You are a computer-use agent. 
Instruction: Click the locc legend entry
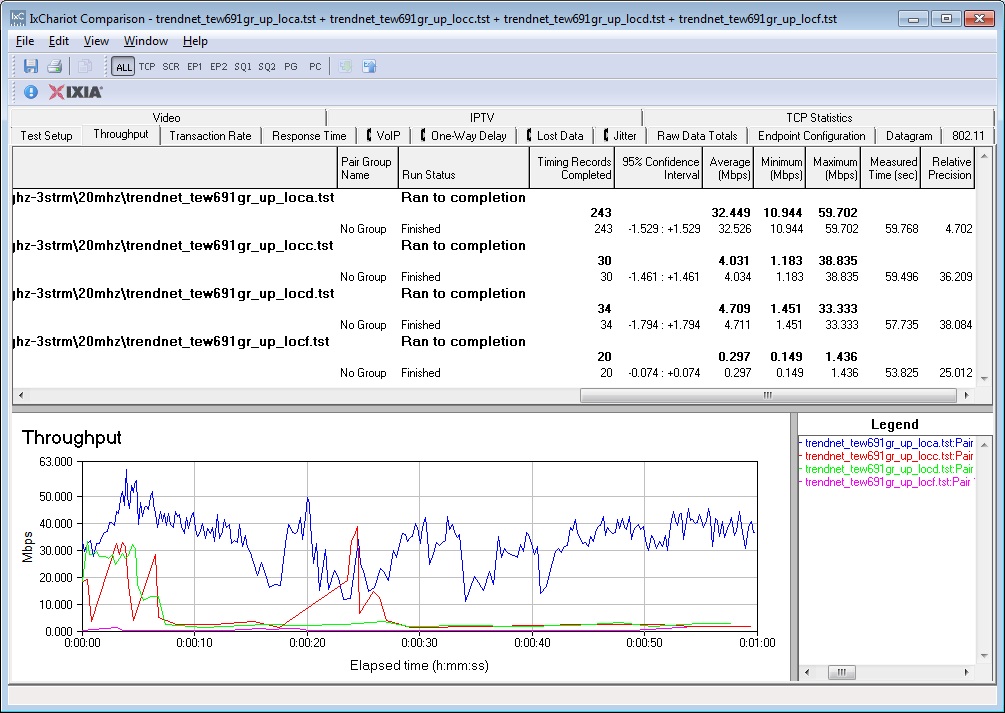888,456
